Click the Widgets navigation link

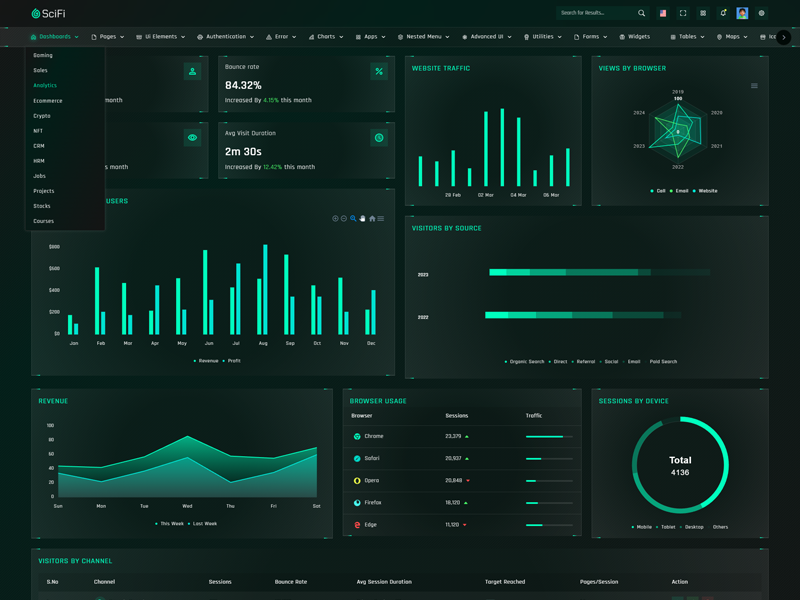[x=634, y=37]
